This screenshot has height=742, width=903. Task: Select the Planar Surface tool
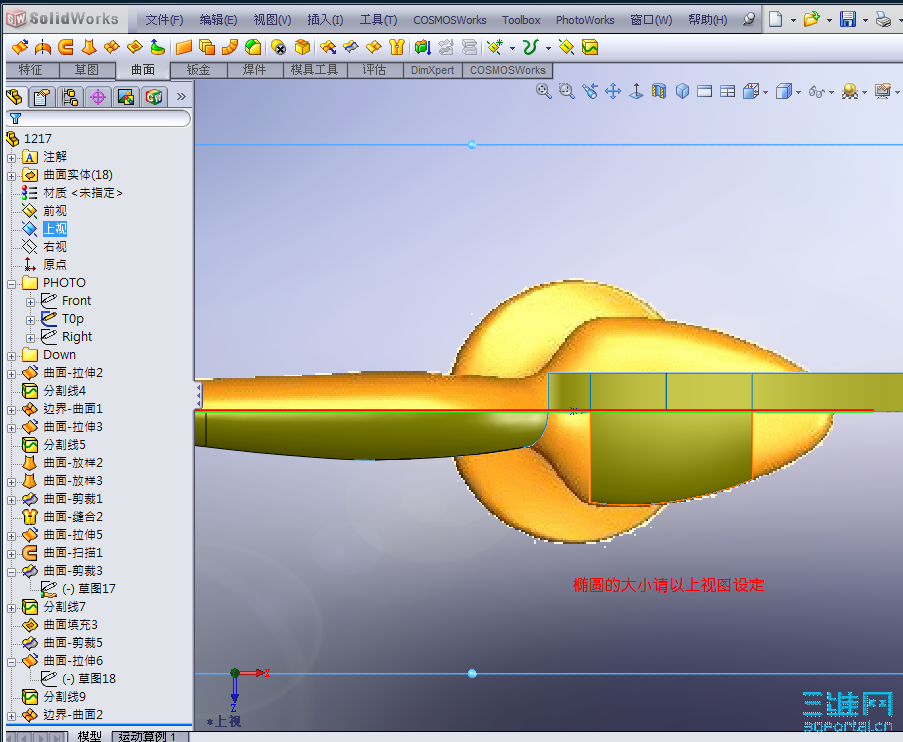(x=184, y=47)
